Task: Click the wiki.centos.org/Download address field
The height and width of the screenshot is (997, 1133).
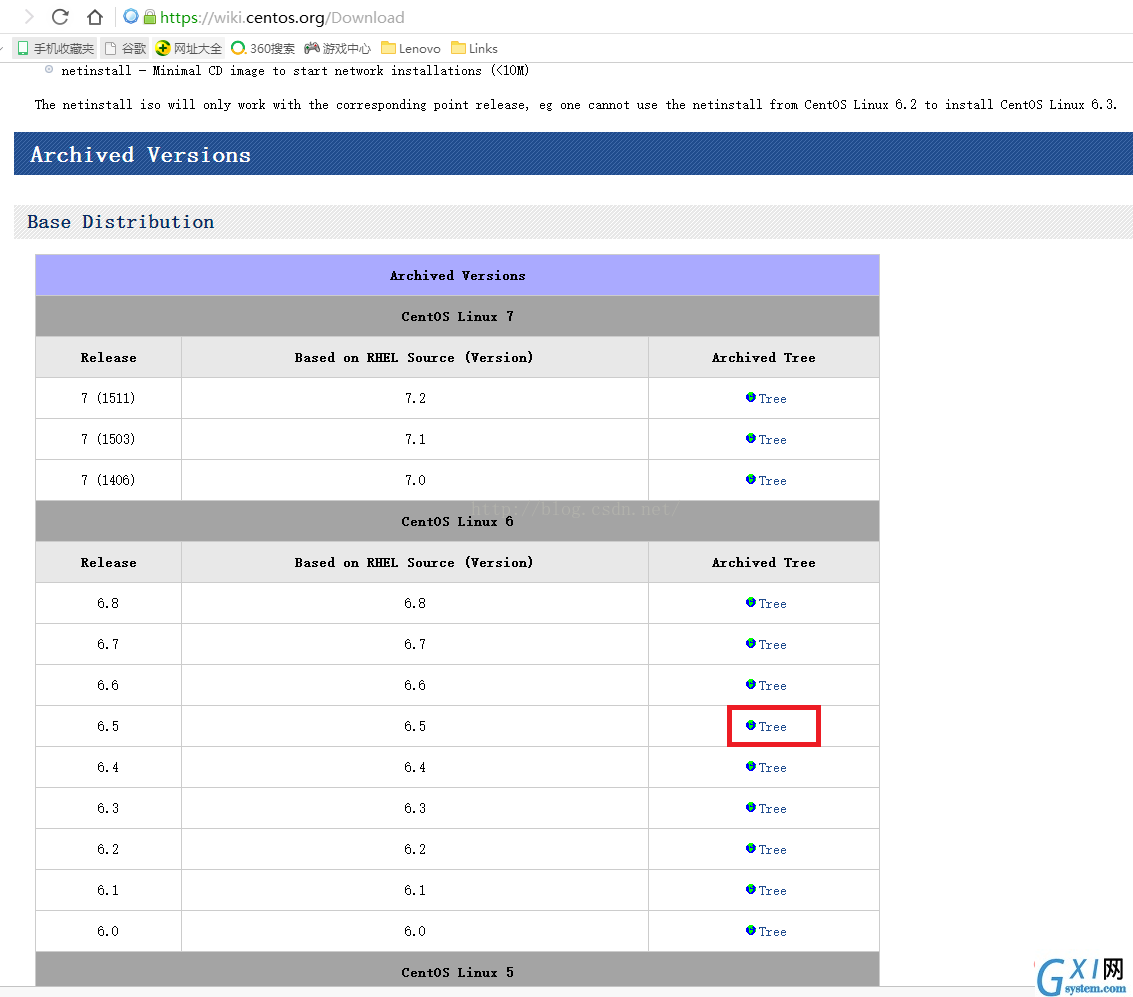Action: pos(282,17)
